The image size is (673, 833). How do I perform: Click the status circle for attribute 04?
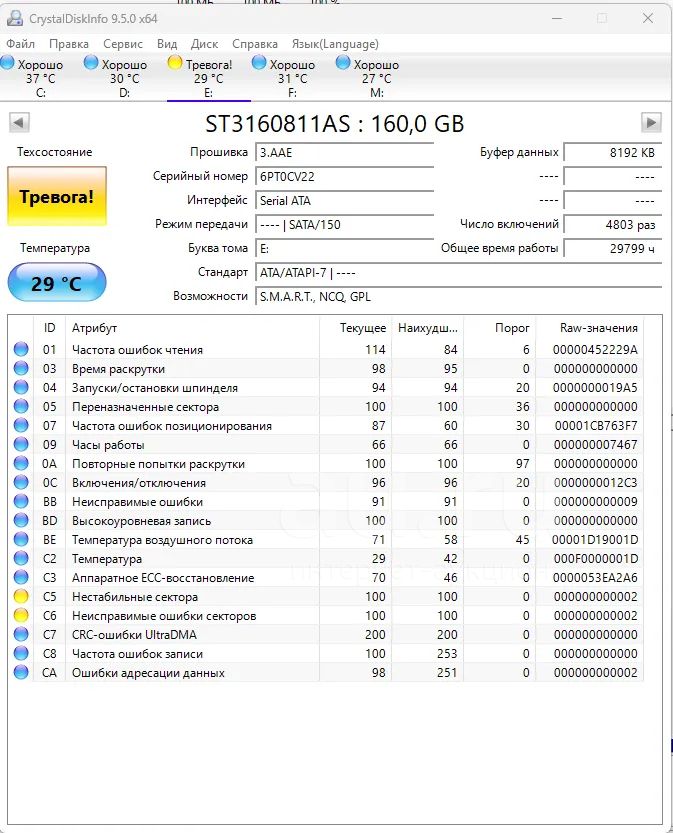click(x=21, y=388)
